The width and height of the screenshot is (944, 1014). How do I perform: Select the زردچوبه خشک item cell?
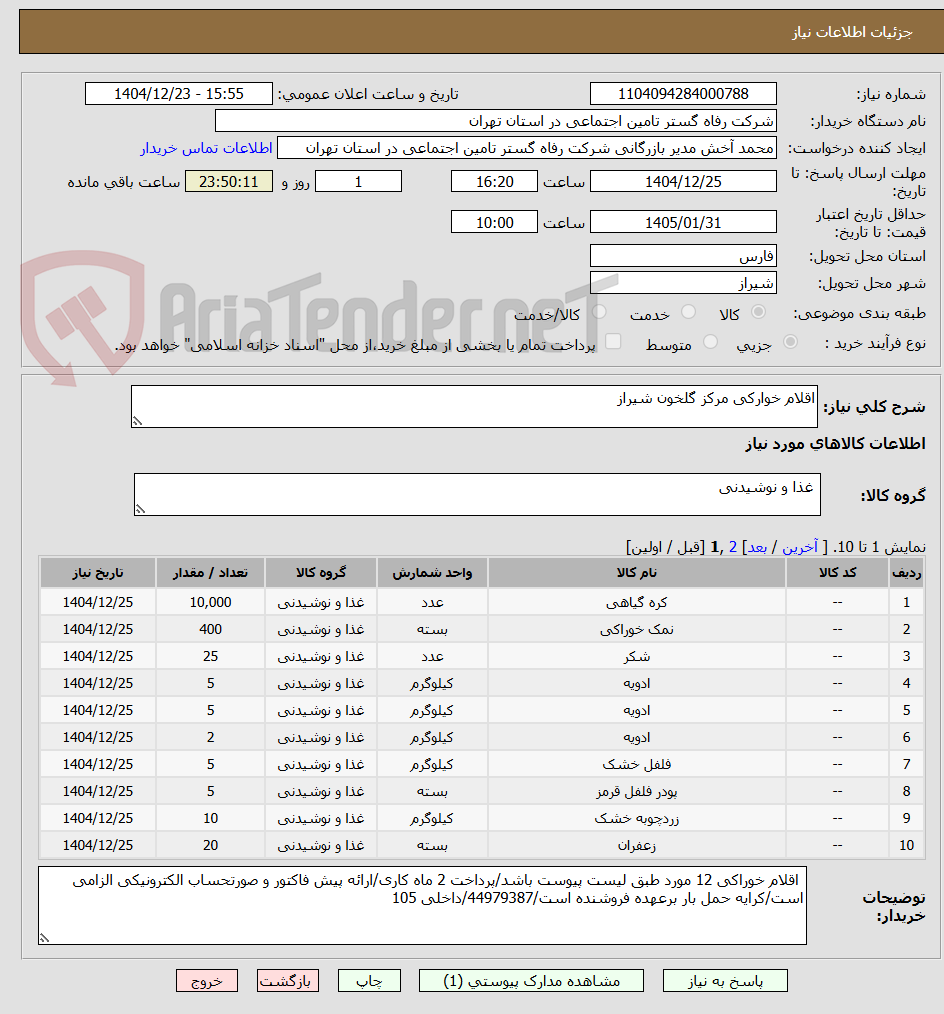tap(637, 819)
